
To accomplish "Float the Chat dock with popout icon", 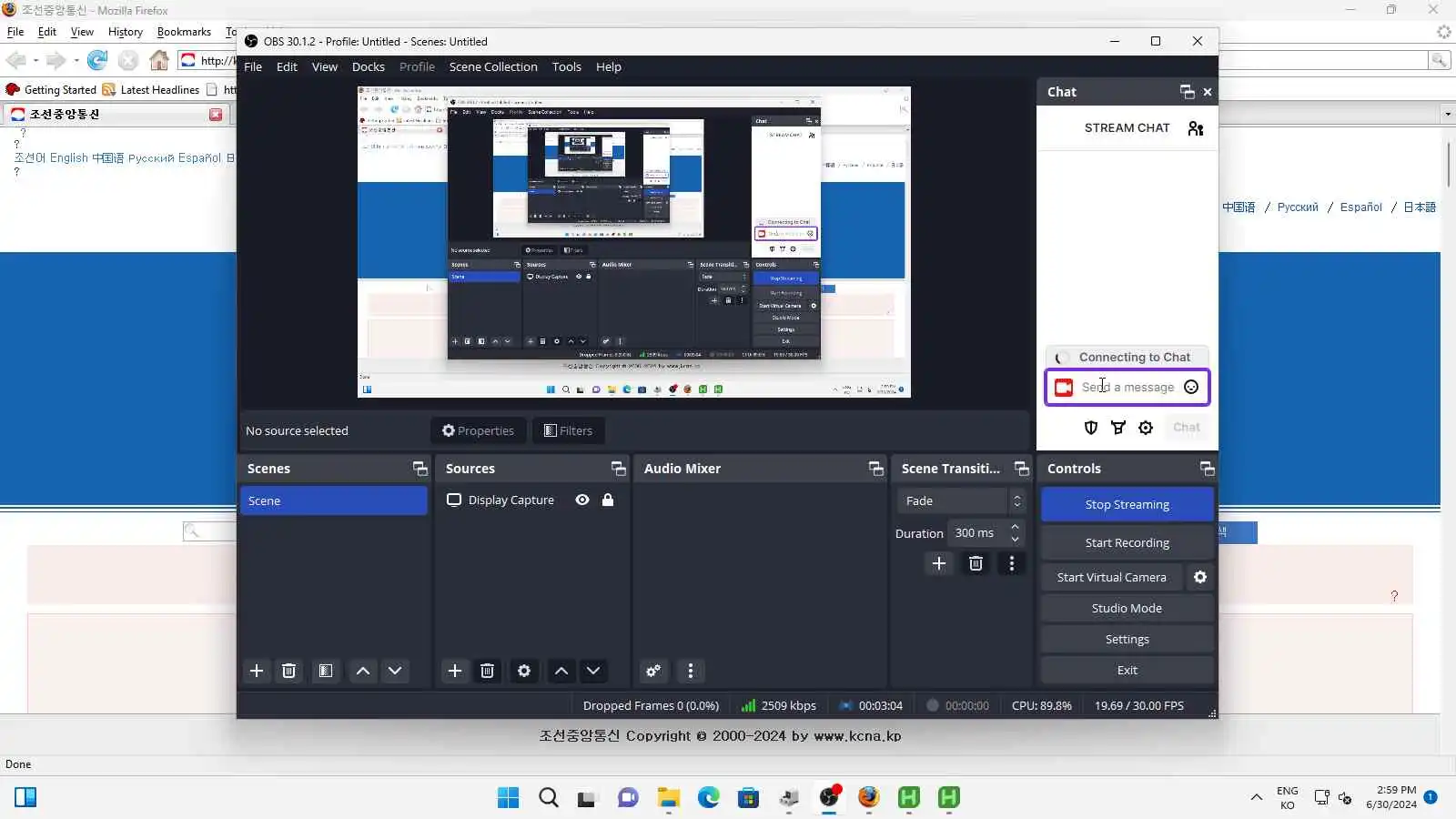I will coord(1187,92).
